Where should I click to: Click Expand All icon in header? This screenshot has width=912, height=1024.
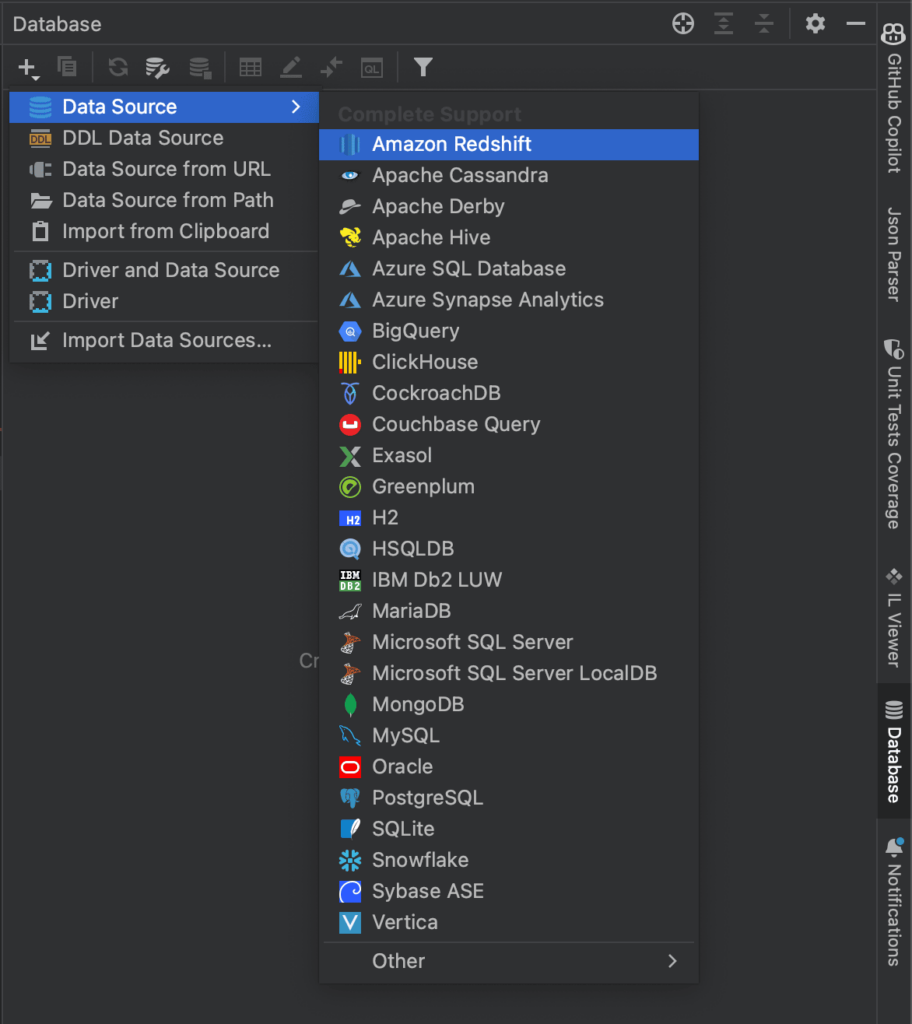click(723, 24)
